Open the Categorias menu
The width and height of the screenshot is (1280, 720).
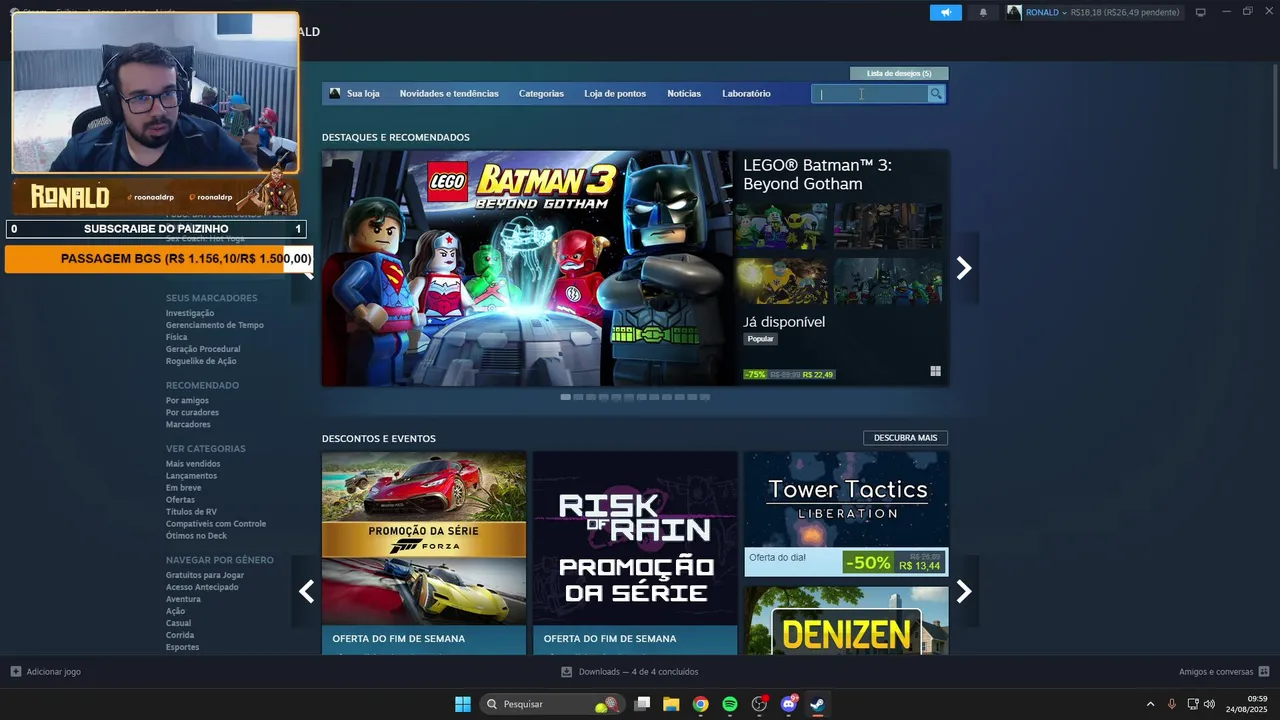(x=541, y=94)
